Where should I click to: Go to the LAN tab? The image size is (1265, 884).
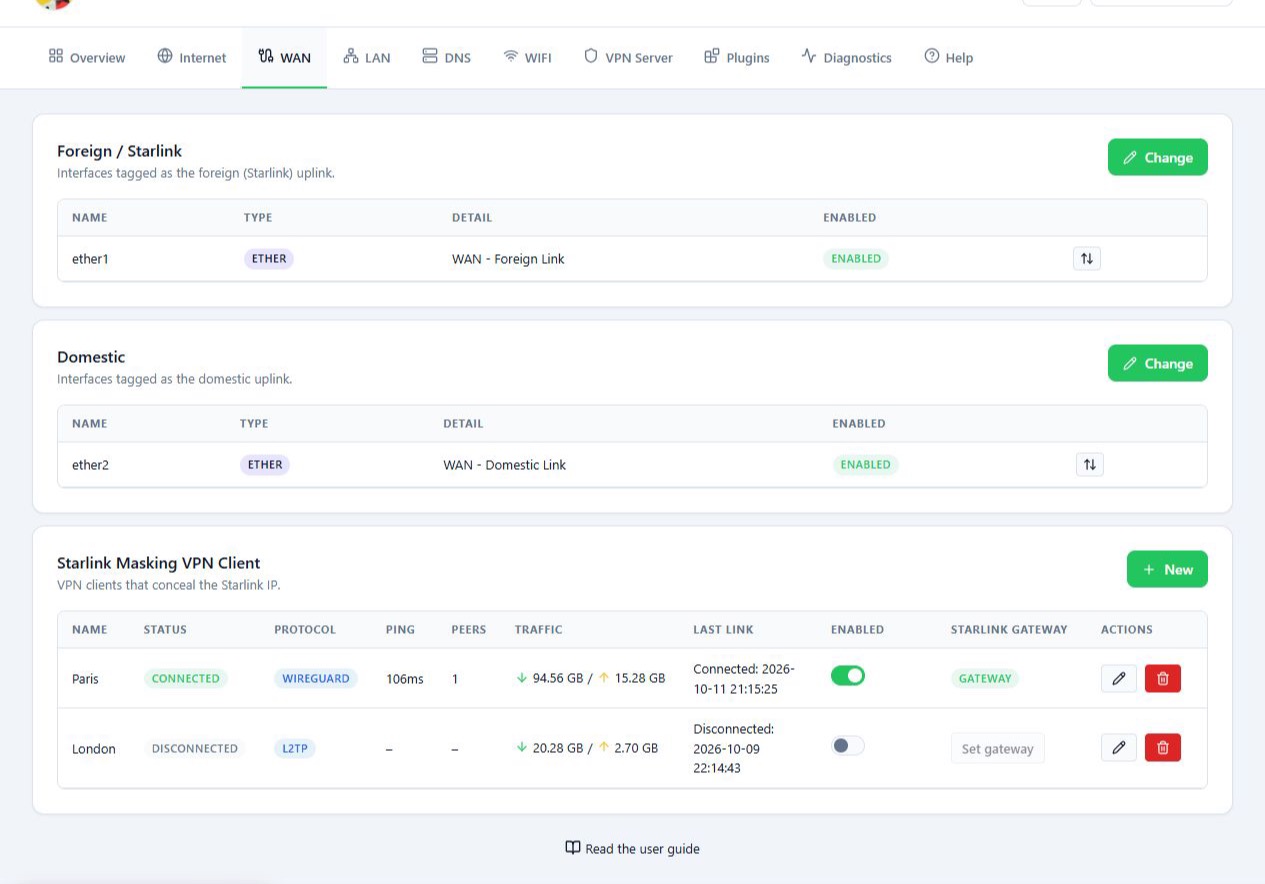[366, 57]
